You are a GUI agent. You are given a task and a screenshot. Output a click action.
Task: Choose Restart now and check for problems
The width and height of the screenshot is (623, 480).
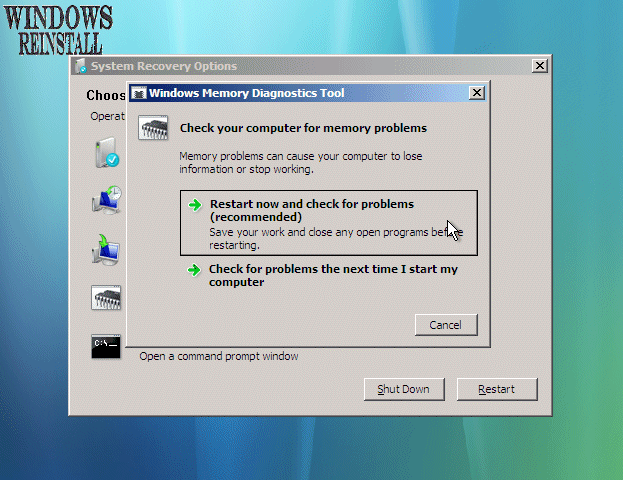[311, 210]
